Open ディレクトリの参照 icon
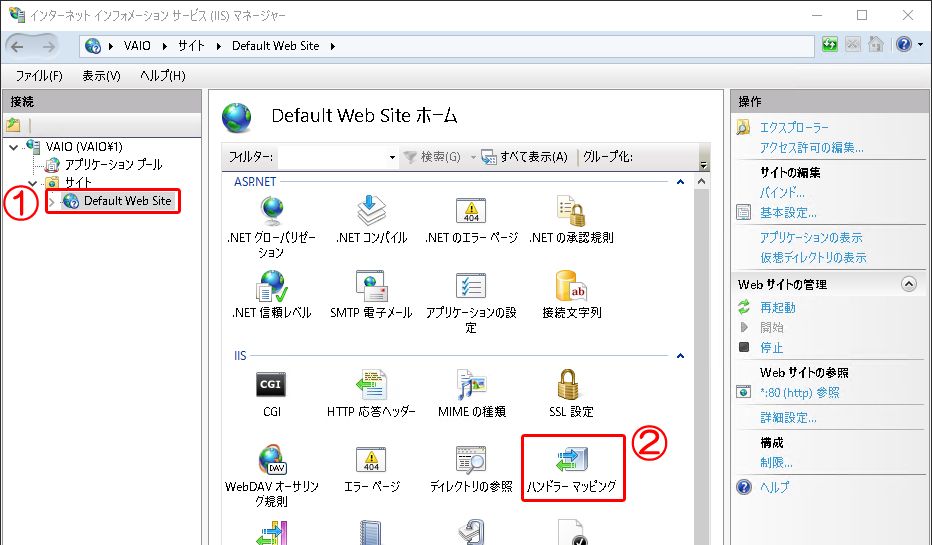This screenshot has width=932, height=545. pyautogui.click(x=471, y=461)
